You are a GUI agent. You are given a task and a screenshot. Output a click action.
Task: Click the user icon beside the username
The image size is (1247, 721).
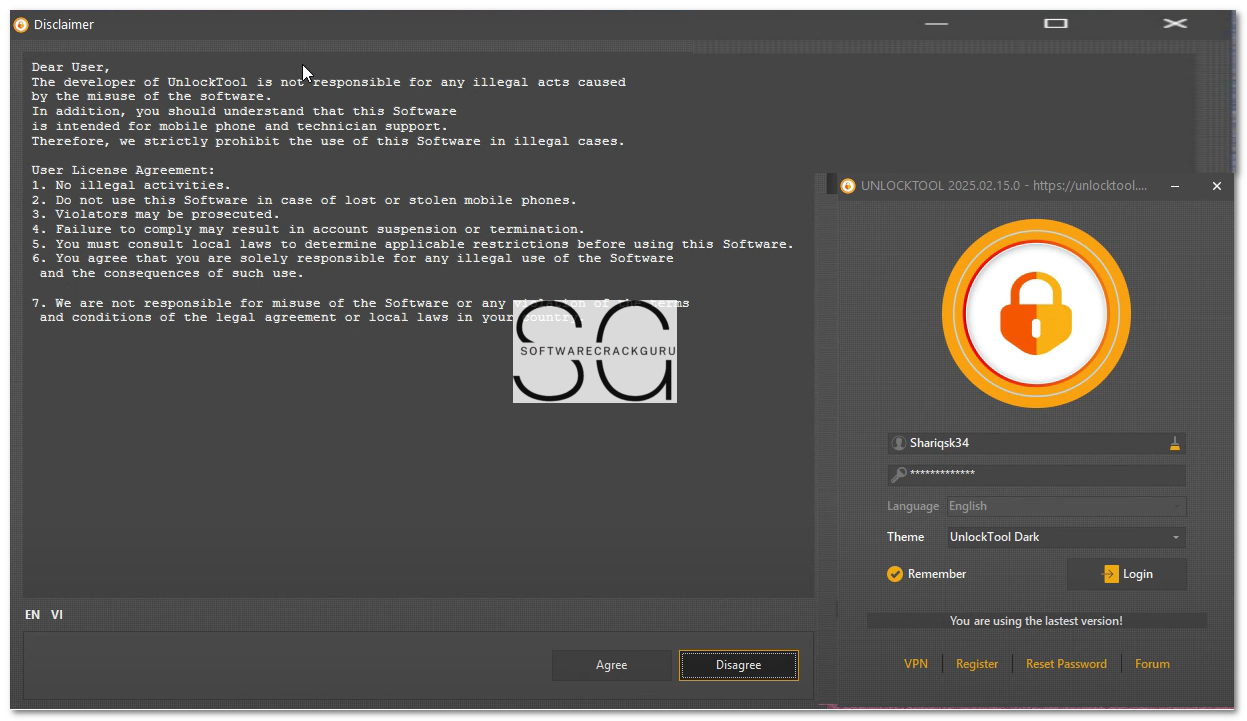tap(899, 443)
